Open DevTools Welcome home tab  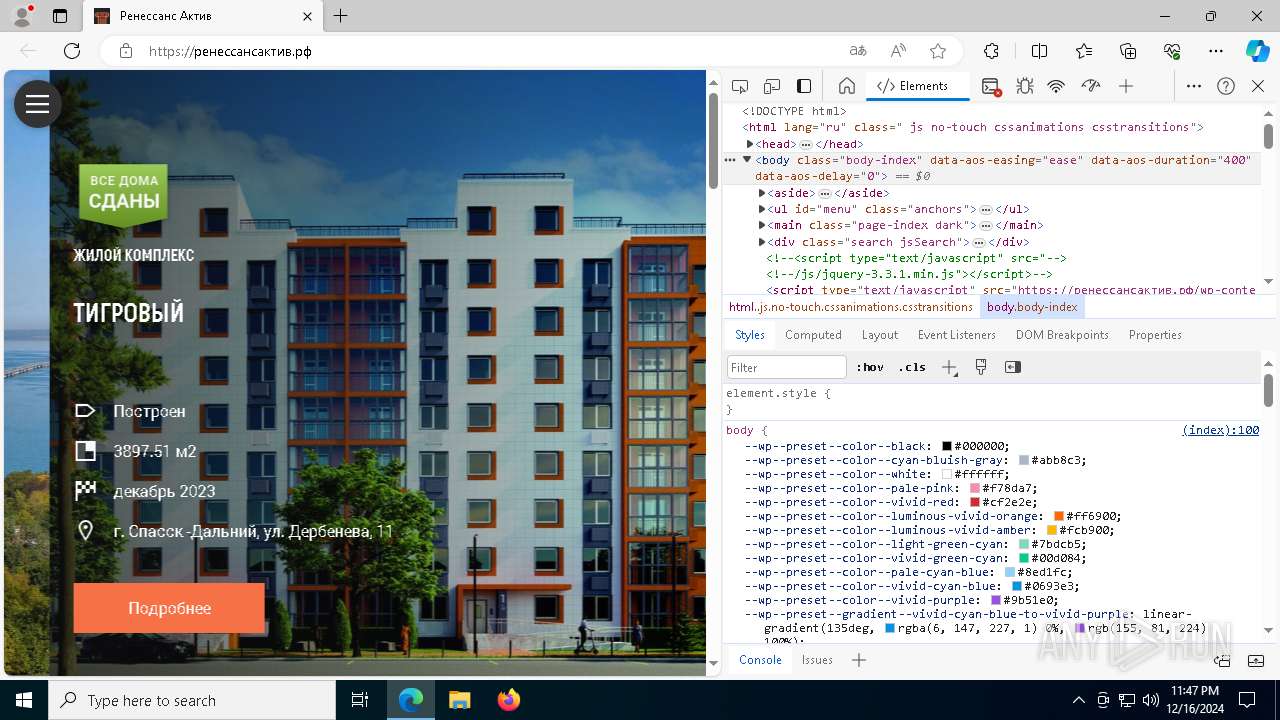point(847,86)
